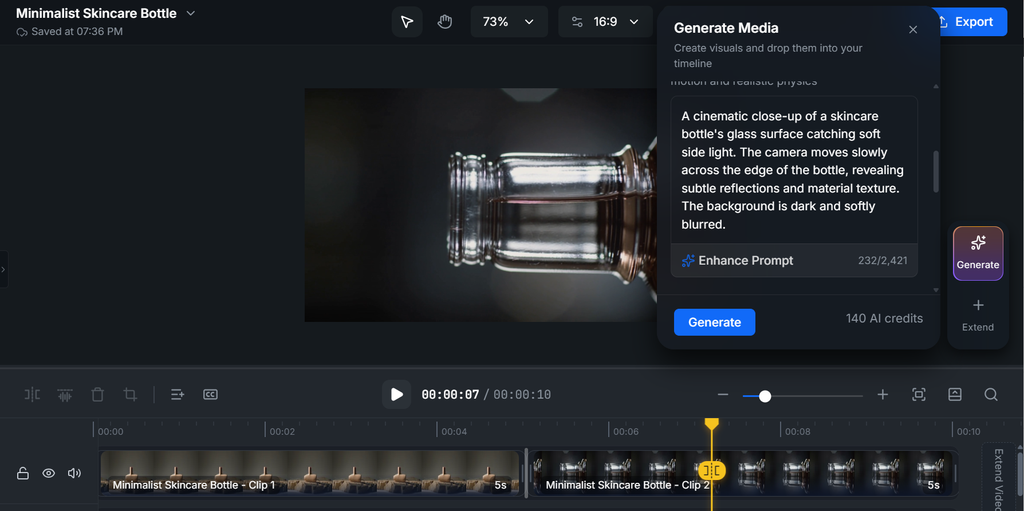The image size is (1024, 511).
Task: Click the fit timeline to screen icon
Action: (x=919, y=395)
